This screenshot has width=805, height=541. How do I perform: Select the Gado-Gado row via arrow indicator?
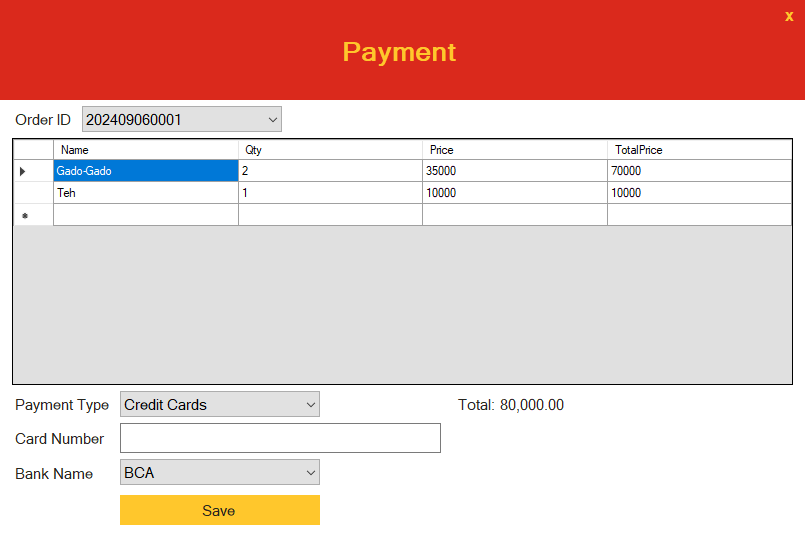click(33, 171)
